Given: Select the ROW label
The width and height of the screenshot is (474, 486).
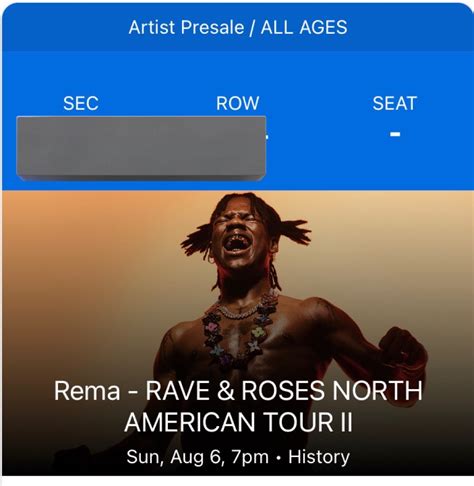Looking at the screenshot, I should [x=237, y=103].
